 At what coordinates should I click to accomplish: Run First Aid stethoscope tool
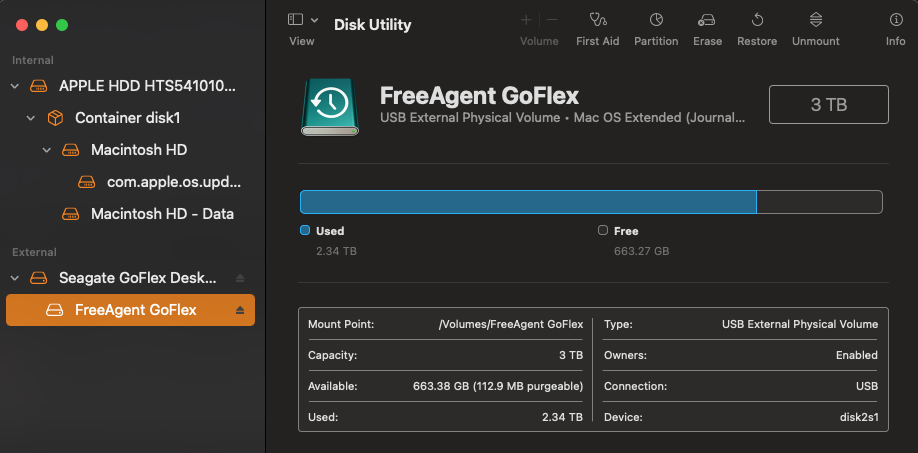tap(598, 20)
